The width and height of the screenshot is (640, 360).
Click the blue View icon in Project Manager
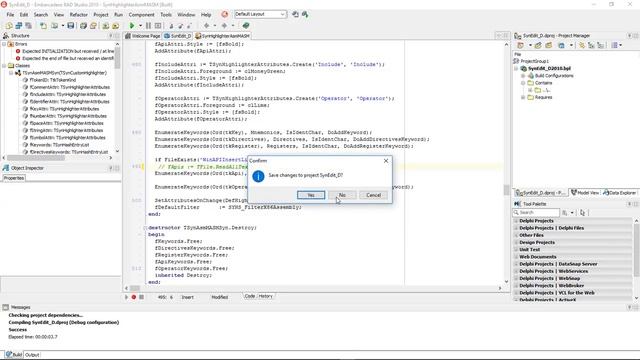click(561, 45)
